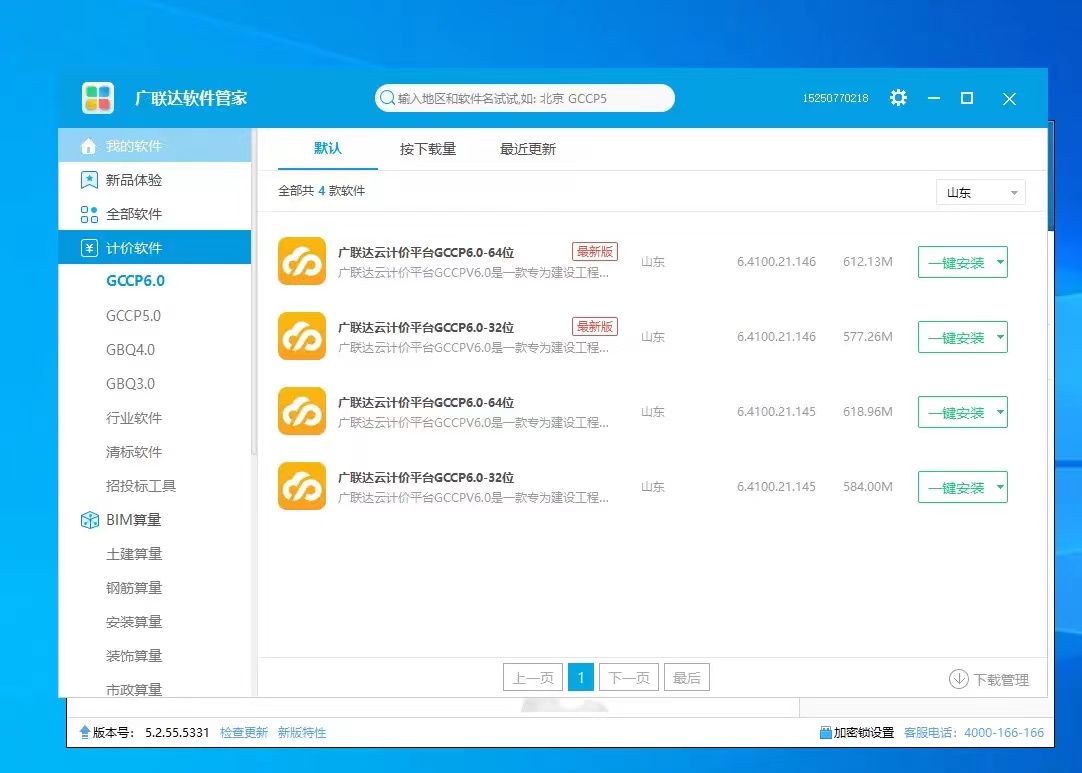
Task: Click the 最后 pagination button
Action: coord(687,678)
